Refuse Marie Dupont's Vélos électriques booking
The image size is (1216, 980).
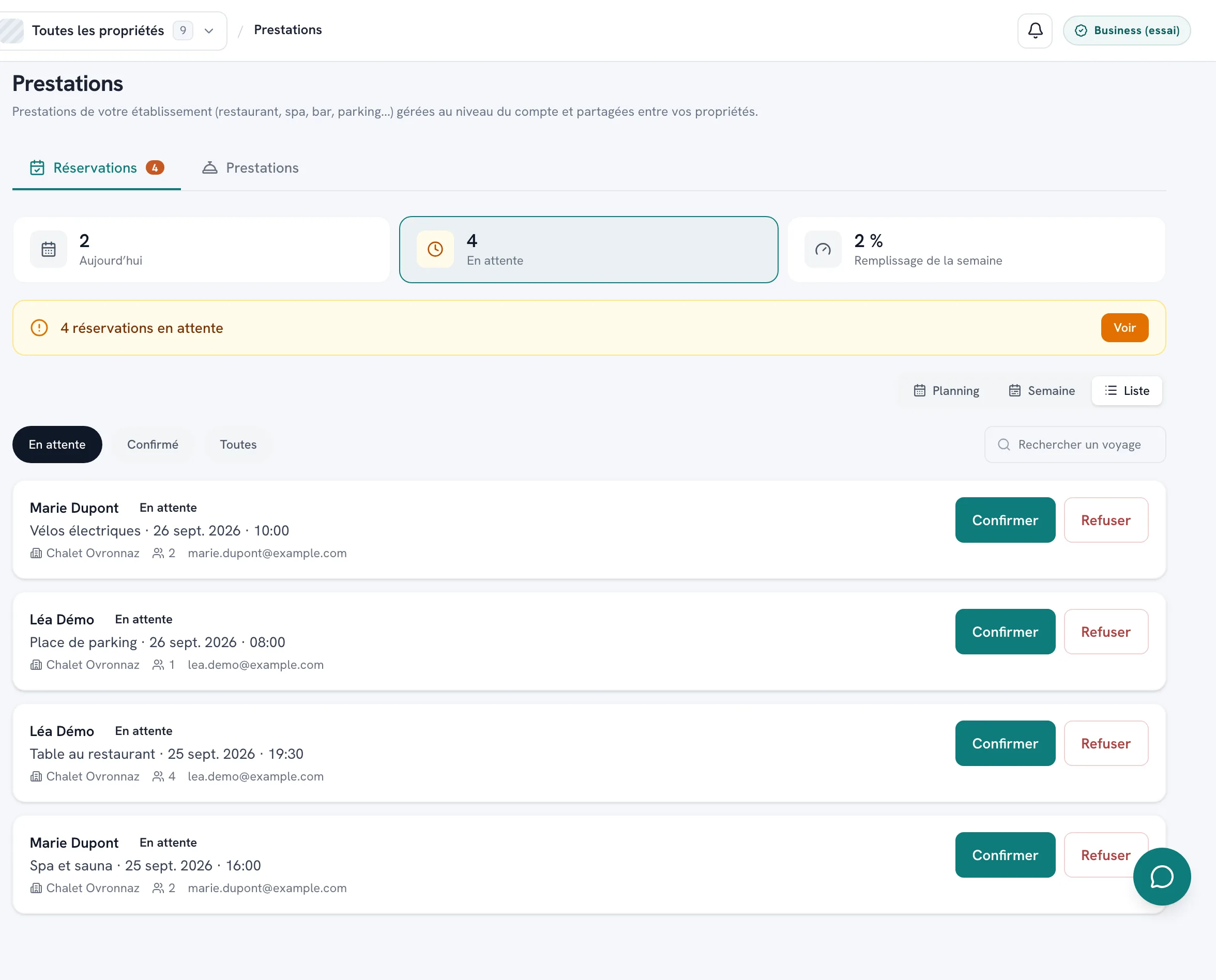(x=1105, y=520)
